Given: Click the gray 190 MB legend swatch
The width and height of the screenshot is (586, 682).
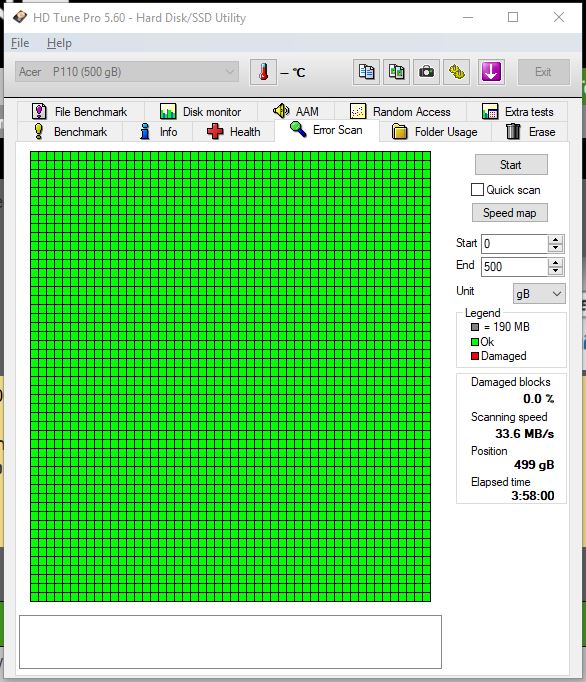Looking at the screenshot, I should [x=475, y=327].
